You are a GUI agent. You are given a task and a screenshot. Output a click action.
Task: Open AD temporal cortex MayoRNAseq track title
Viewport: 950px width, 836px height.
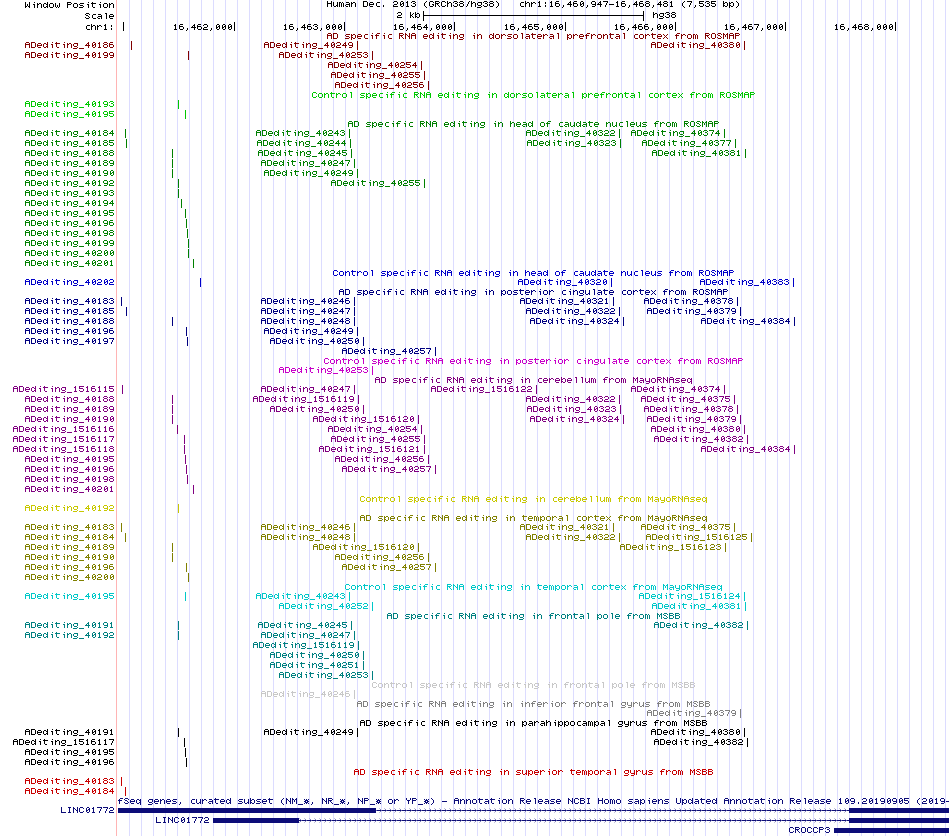(533, 519)
